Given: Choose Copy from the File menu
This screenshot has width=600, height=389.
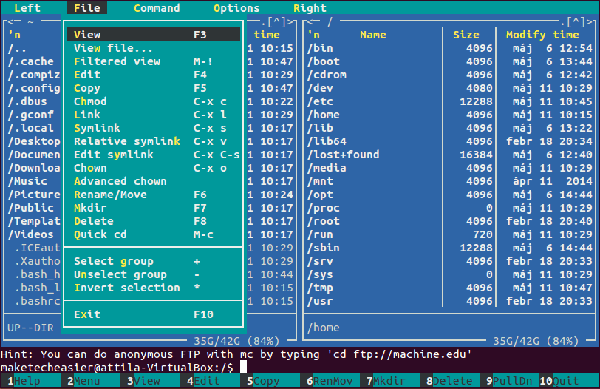Looking at the screenshot, I should [153, 88].
